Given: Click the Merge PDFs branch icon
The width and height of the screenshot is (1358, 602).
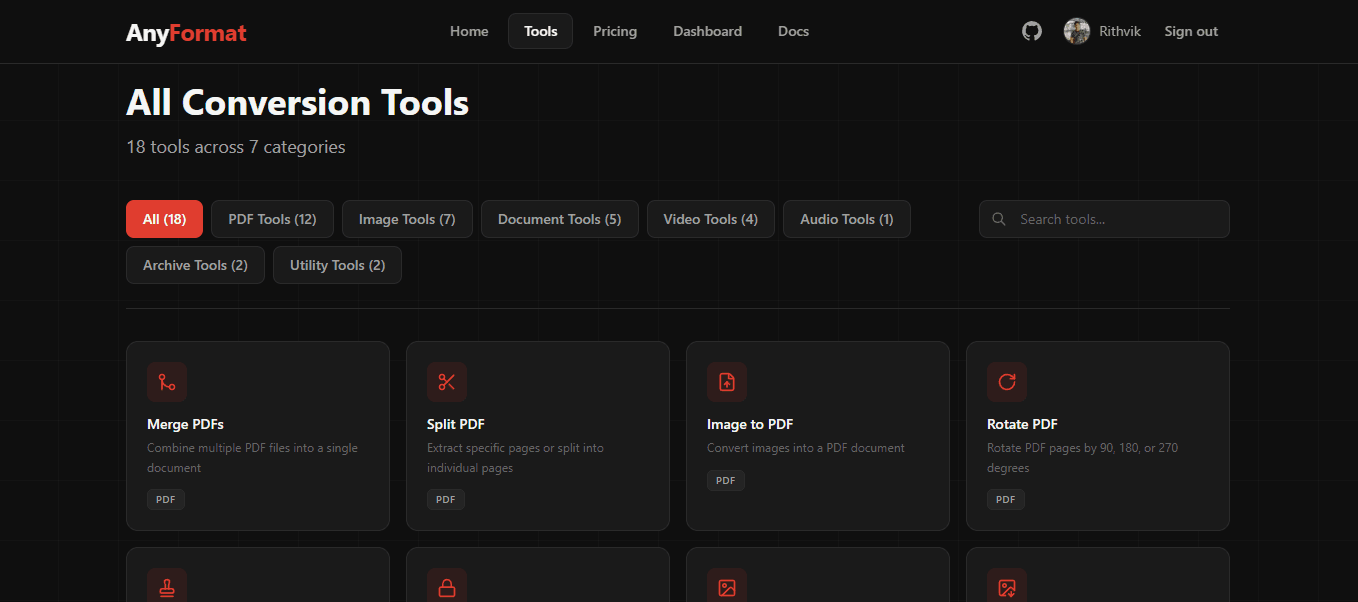Looking at the screenshot, I should 167,382.
